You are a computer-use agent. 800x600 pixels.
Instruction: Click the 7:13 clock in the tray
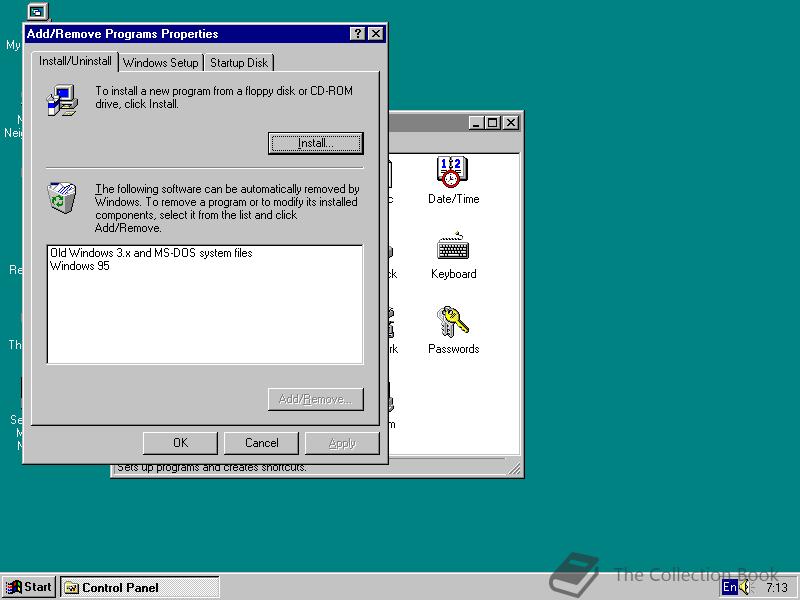pos(777,588)
